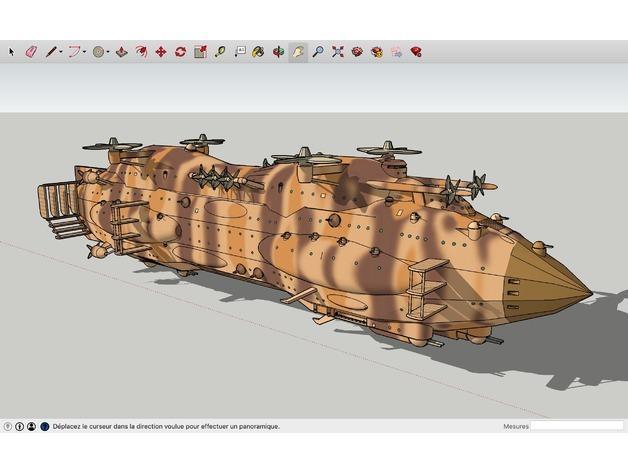Select the Tape Measure tool
This screenshot has height=472, width=628.
pyautogui.click(x=220, y=51)
